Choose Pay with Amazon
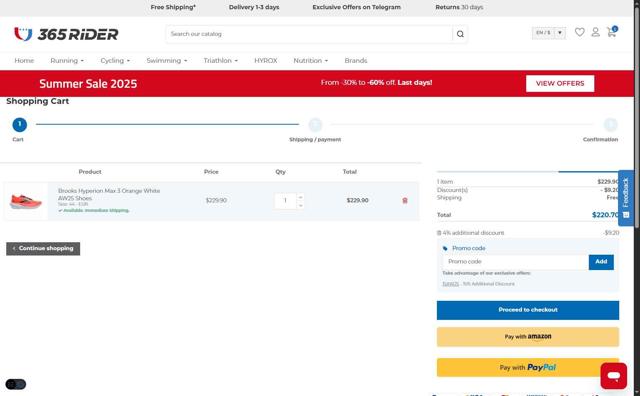 pyautogui.click(x=528, y=337)
